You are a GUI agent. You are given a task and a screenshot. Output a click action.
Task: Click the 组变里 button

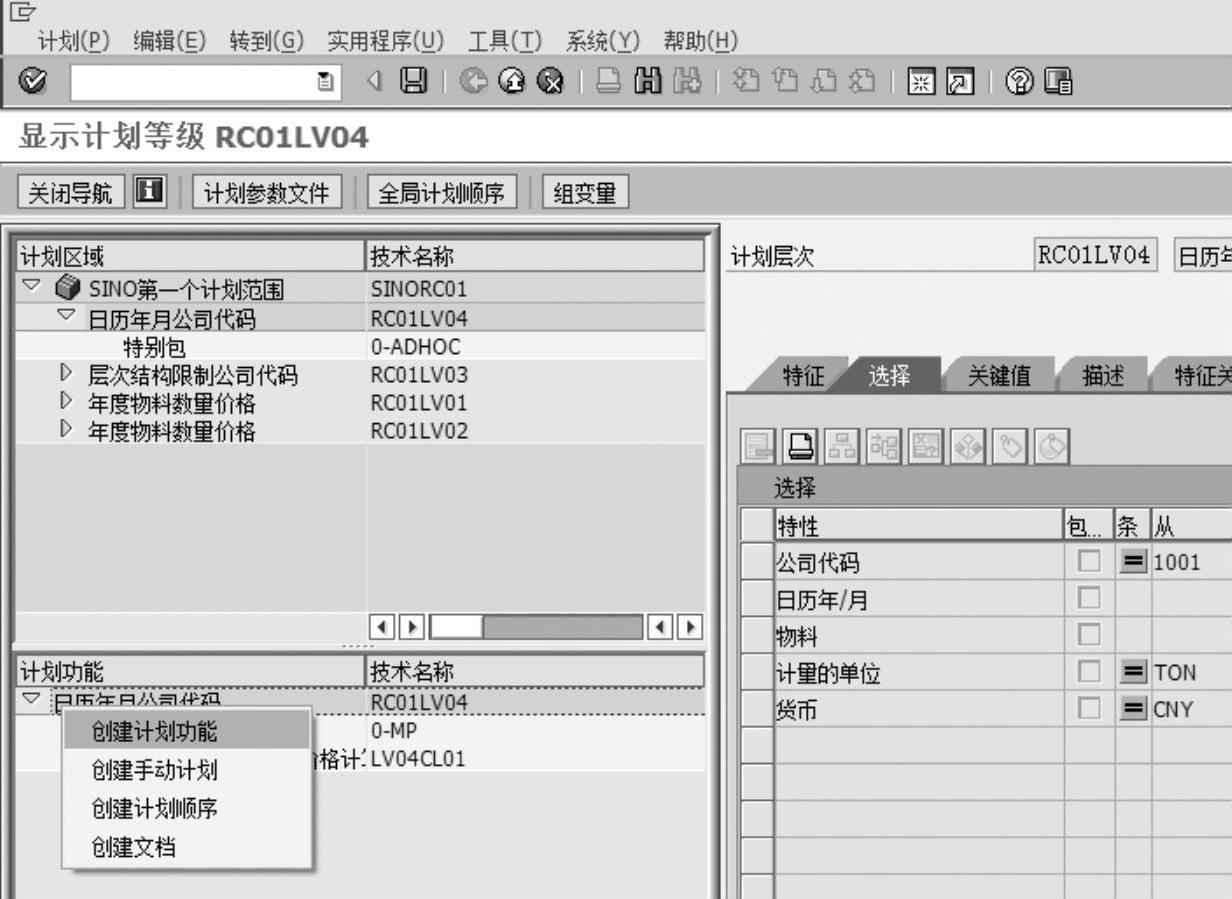[x=585, y=192]
